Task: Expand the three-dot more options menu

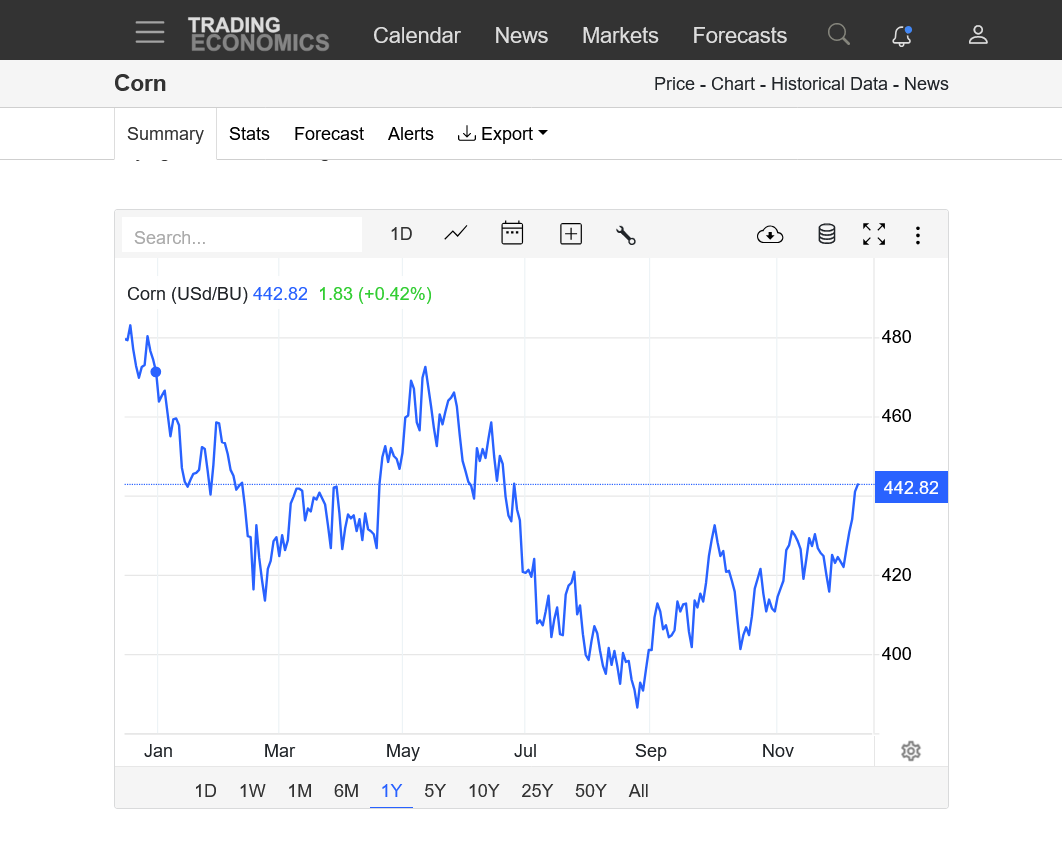Action: click(x=917, y=235)
